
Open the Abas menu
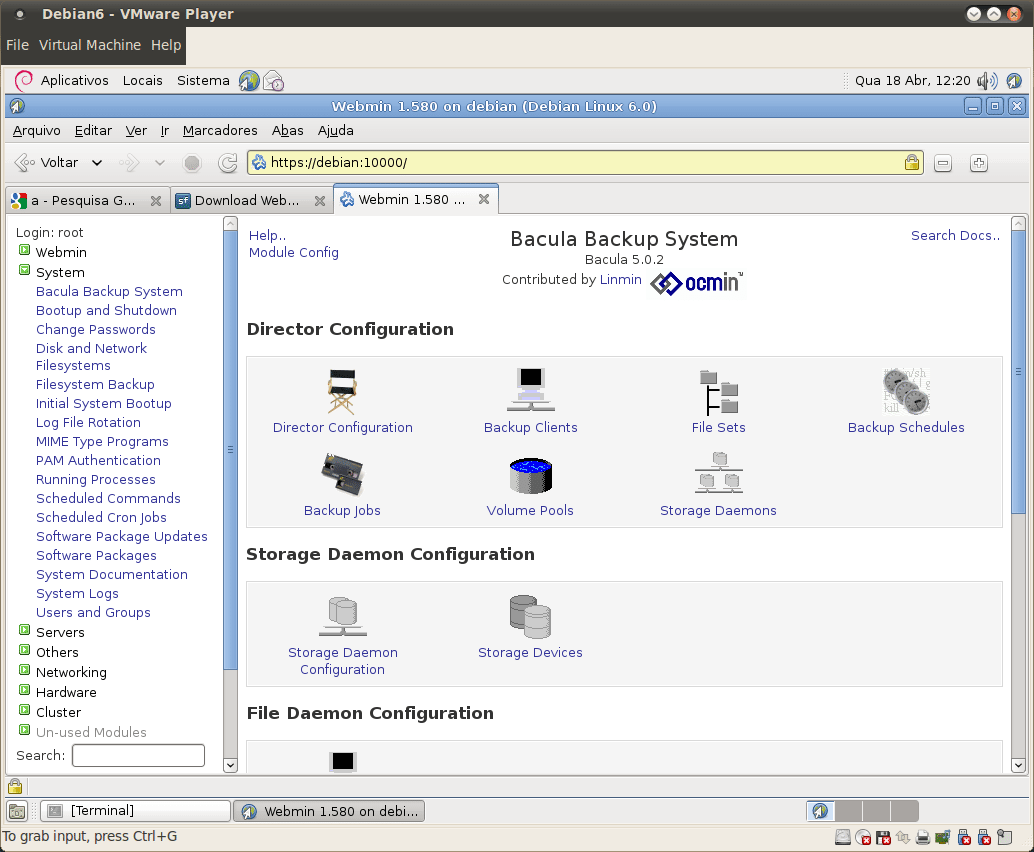(288, 131)
